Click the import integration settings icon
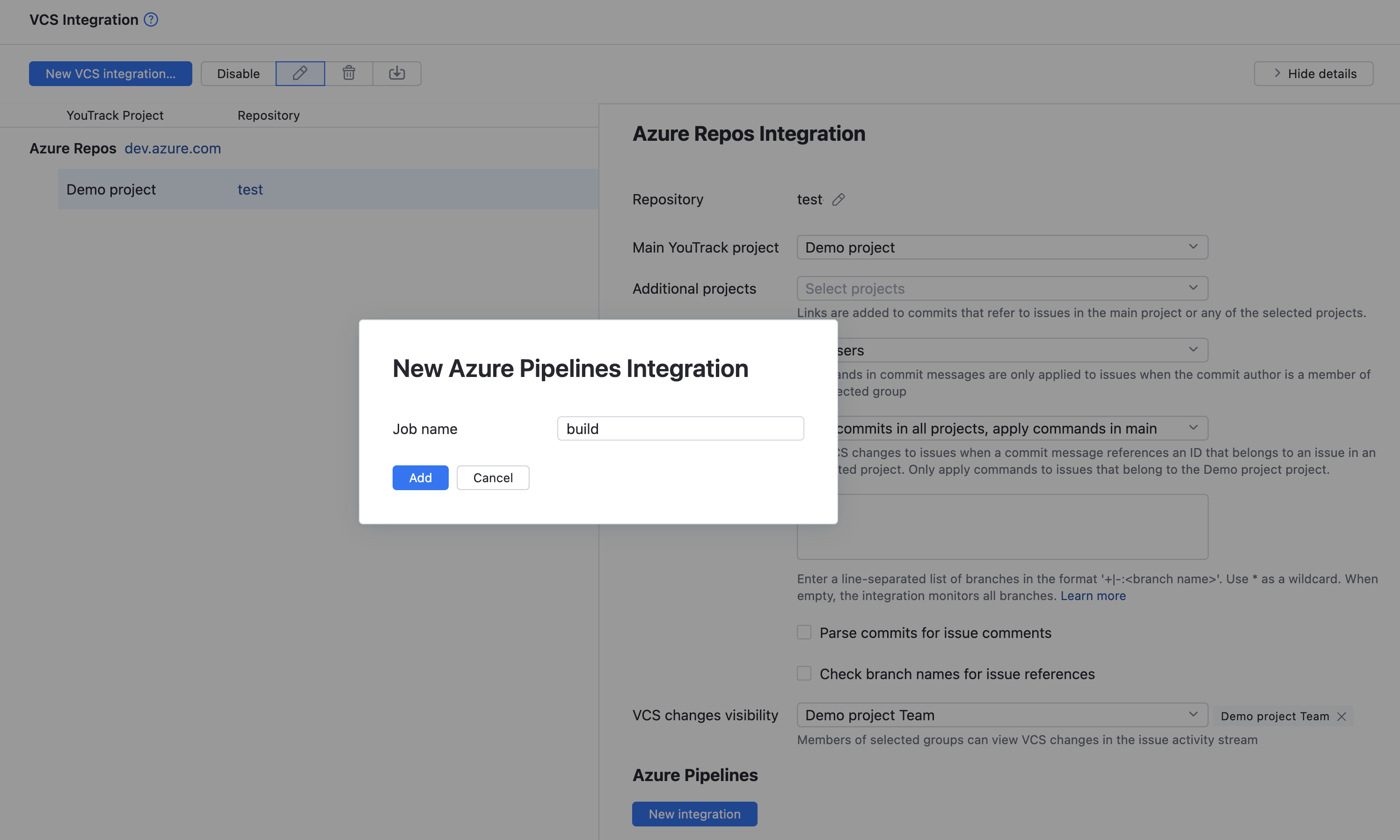This screenshot has height=840, width=1400. click(397, 73)
